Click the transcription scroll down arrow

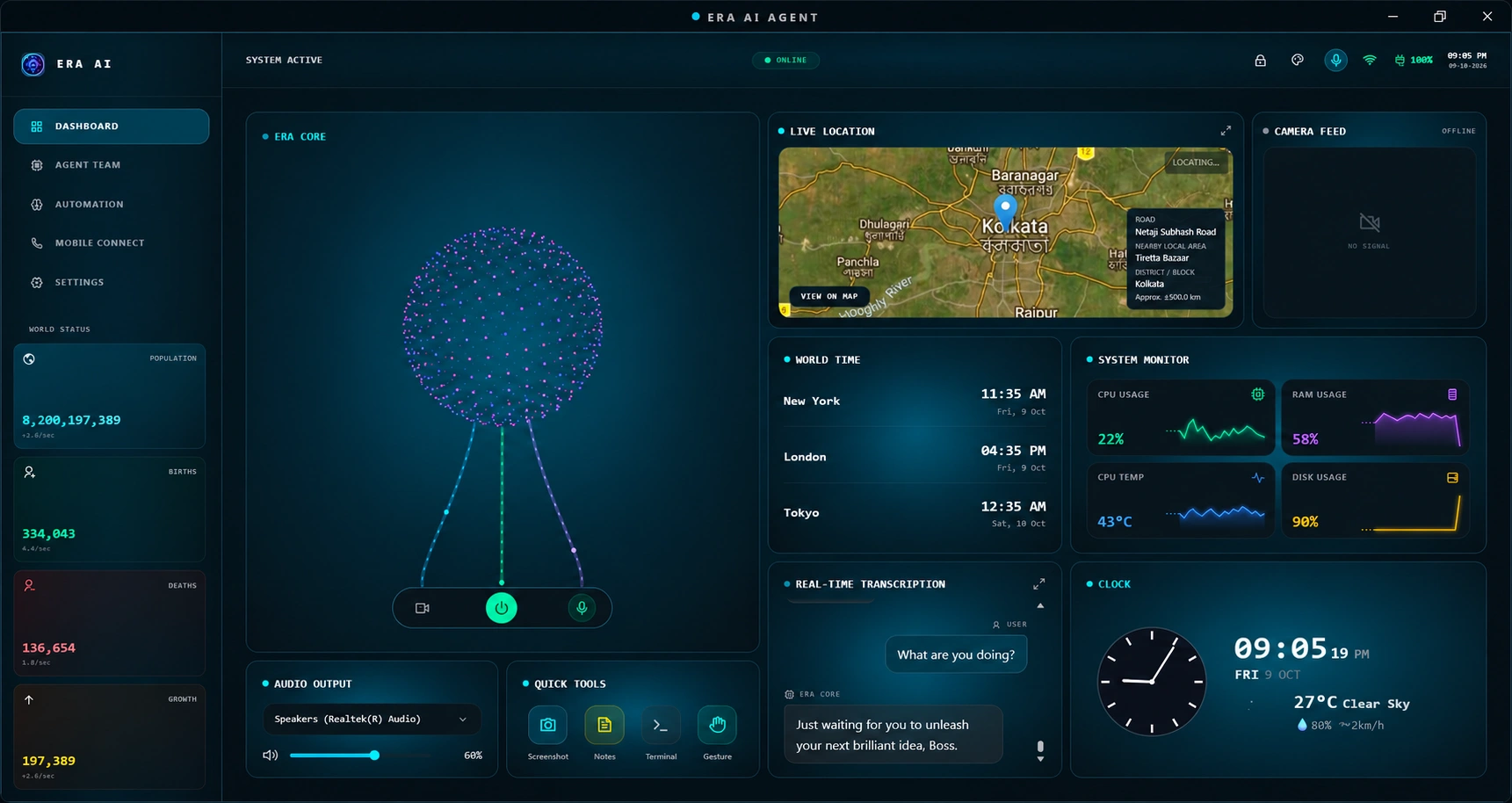point(1040,759)
